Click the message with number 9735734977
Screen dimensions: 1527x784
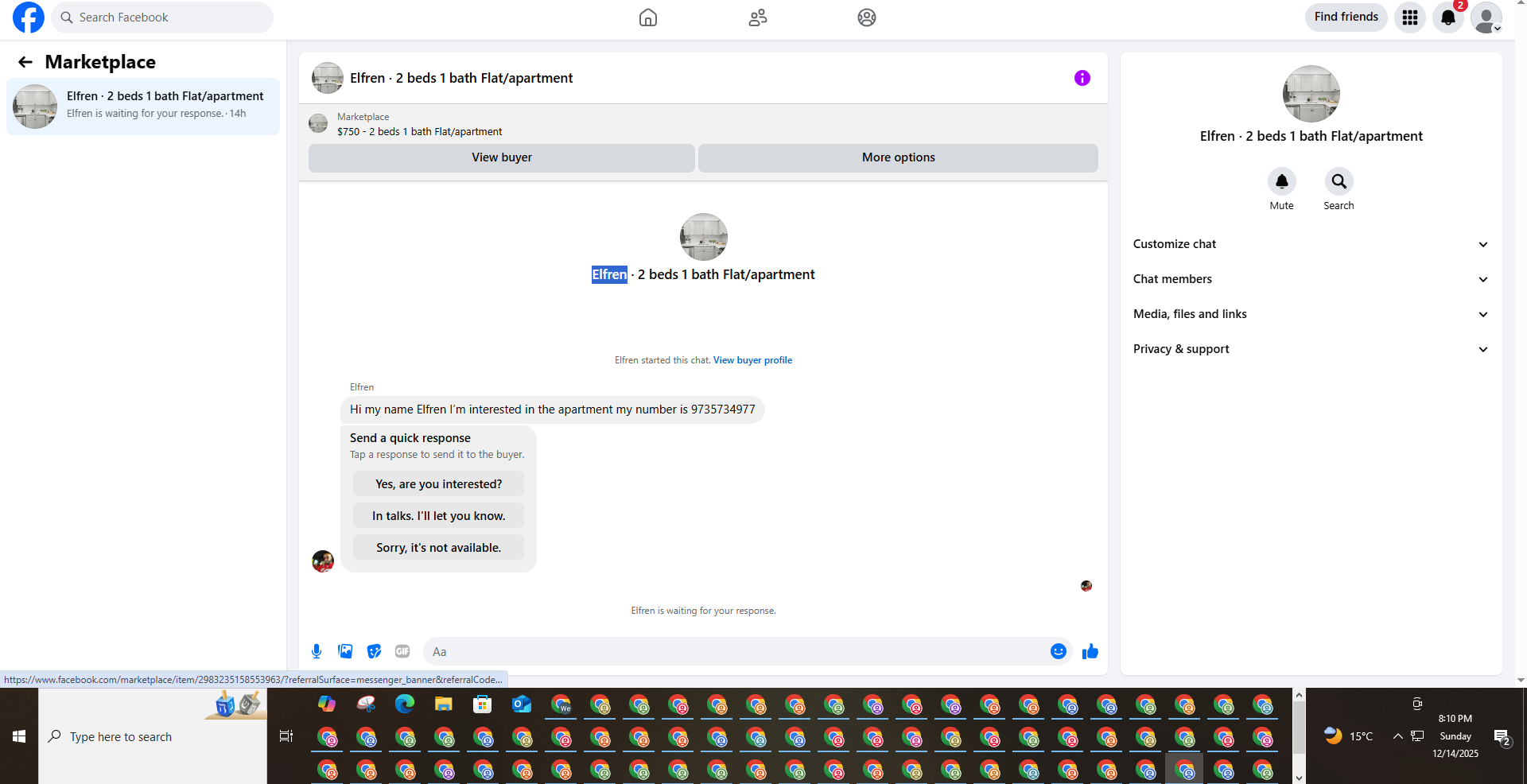click(553, 409)
